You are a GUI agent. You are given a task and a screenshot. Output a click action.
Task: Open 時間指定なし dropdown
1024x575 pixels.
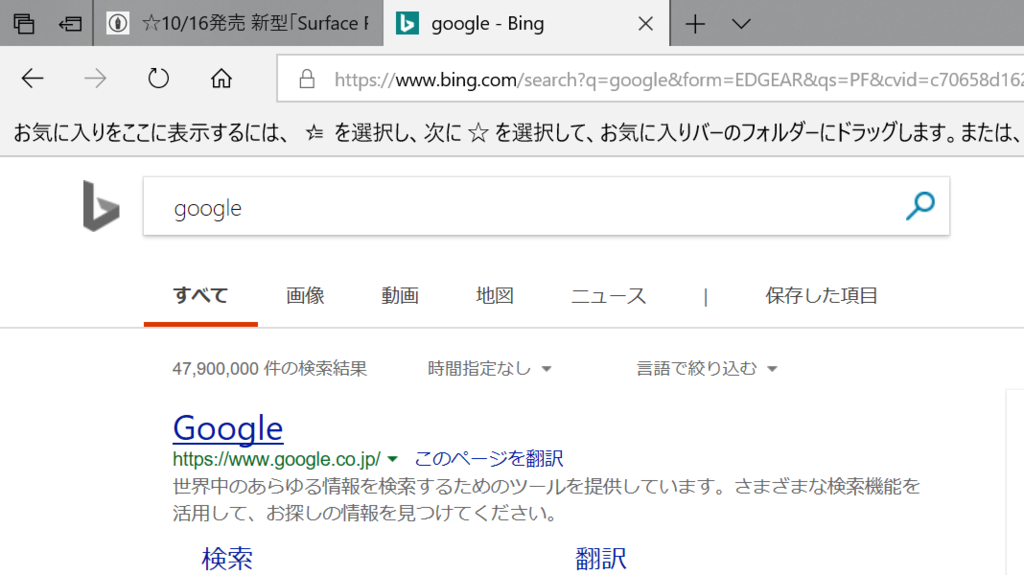[490, 369]
